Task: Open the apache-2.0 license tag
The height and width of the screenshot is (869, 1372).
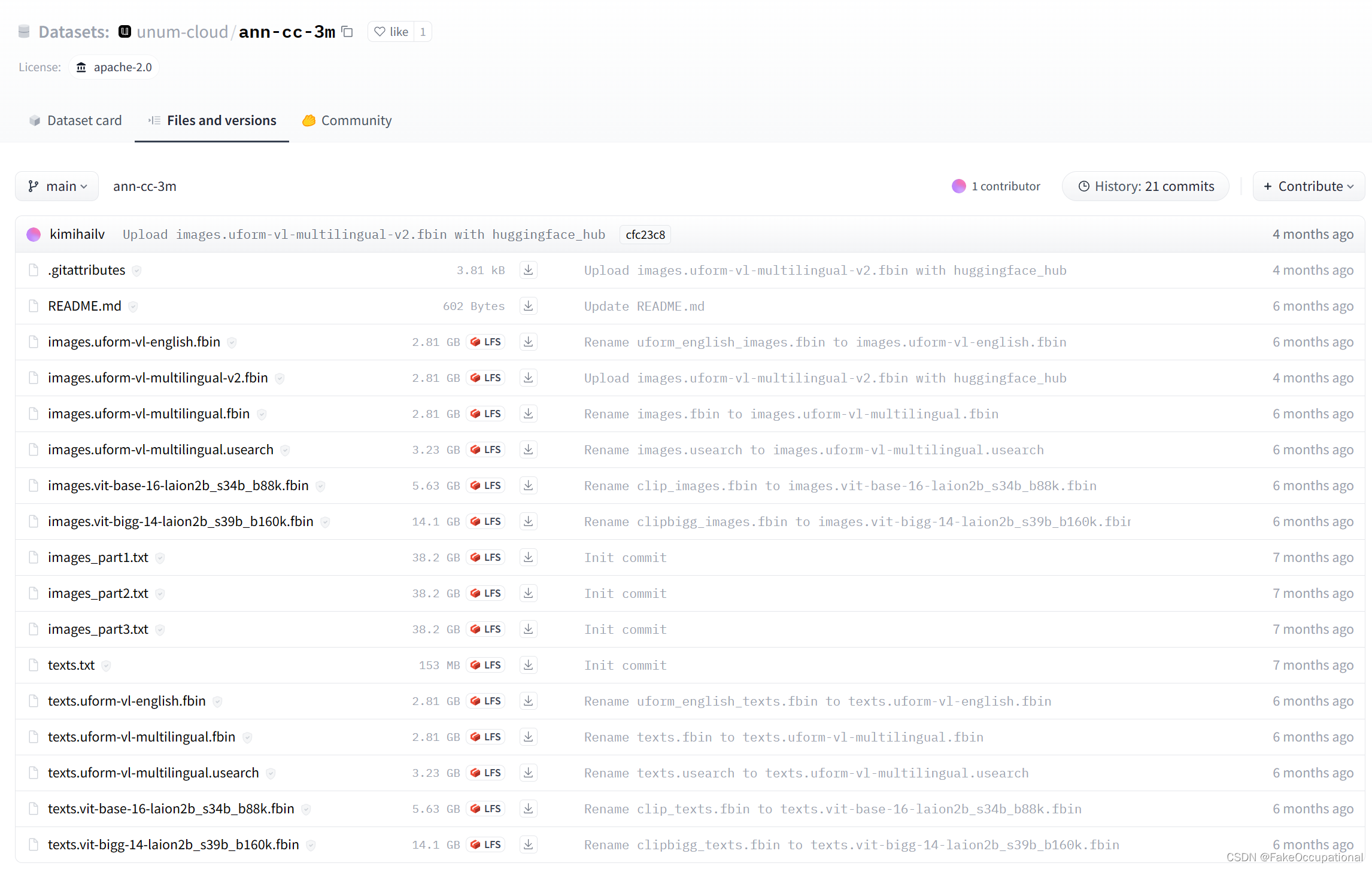Action: pos(114,67)
